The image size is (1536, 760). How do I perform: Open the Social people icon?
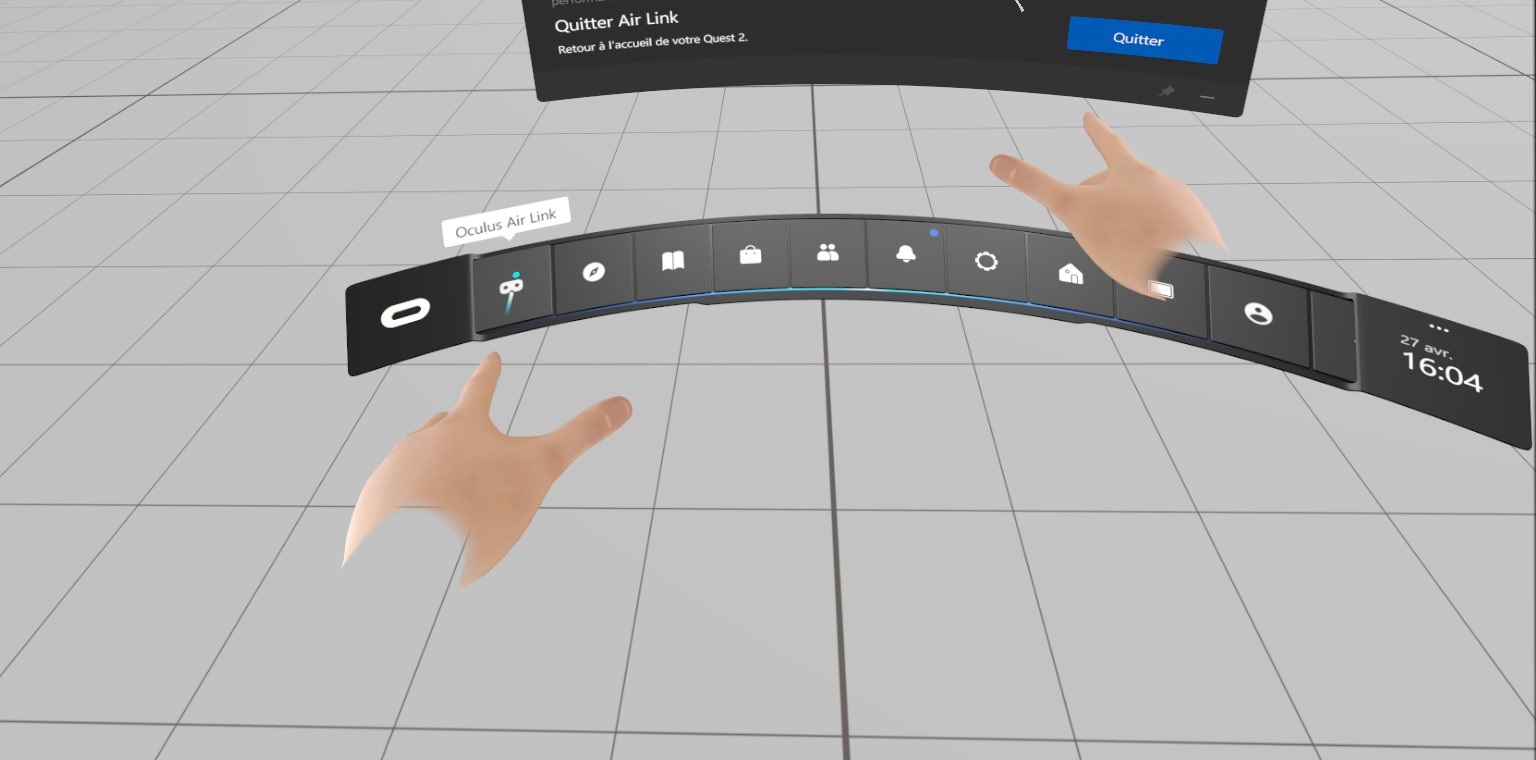[x=828, y=254]
